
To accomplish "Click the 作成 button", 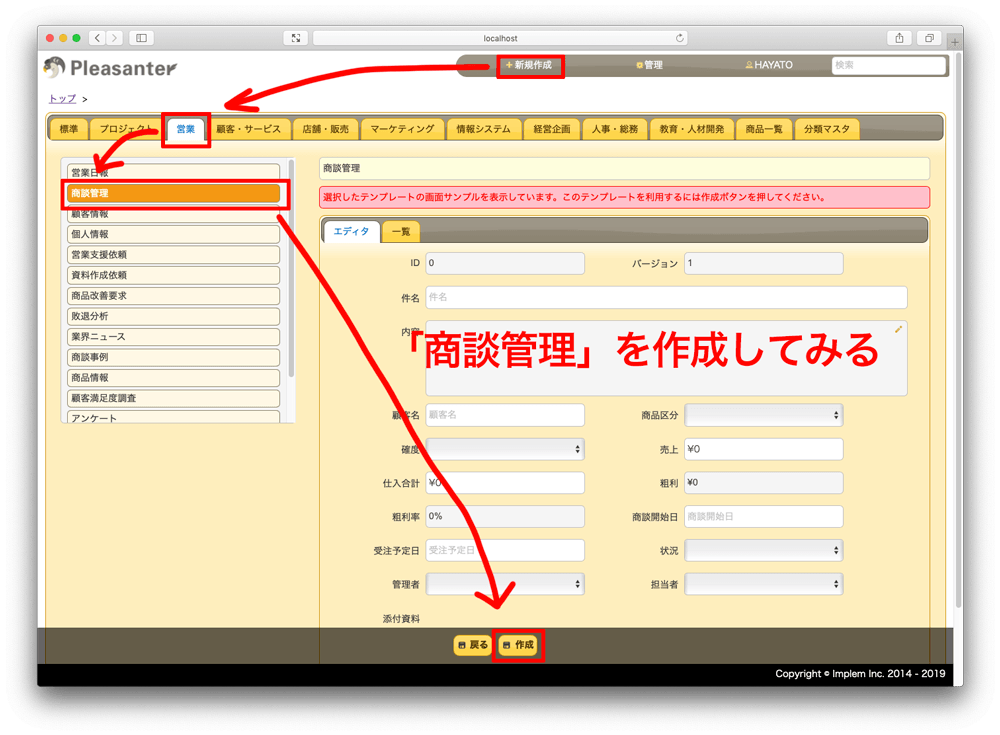I will (518, 645).
